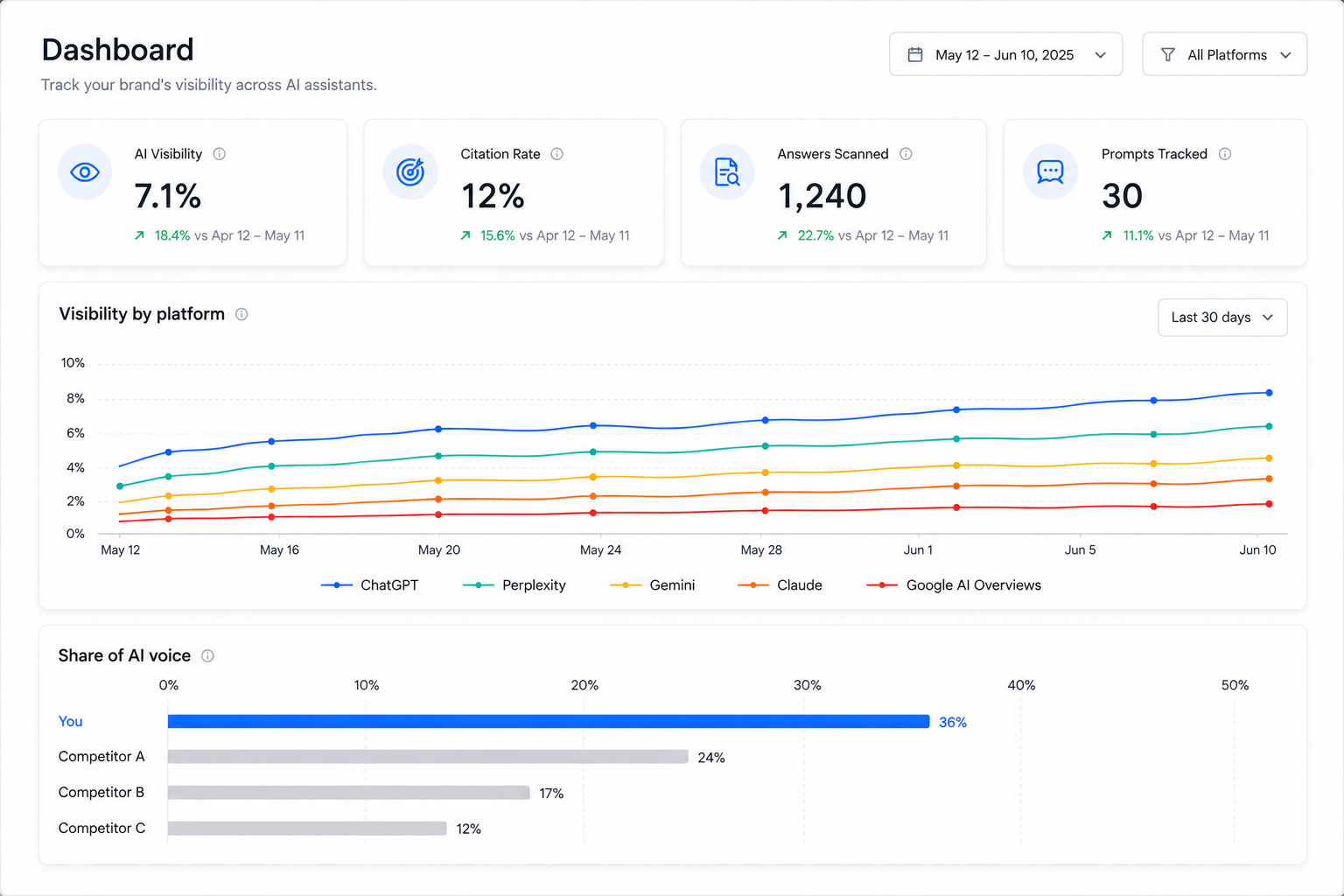Click the 30 Prompts Tracked value
Viewport: 1344px width, 896px height.
[x=1122, y=196]
